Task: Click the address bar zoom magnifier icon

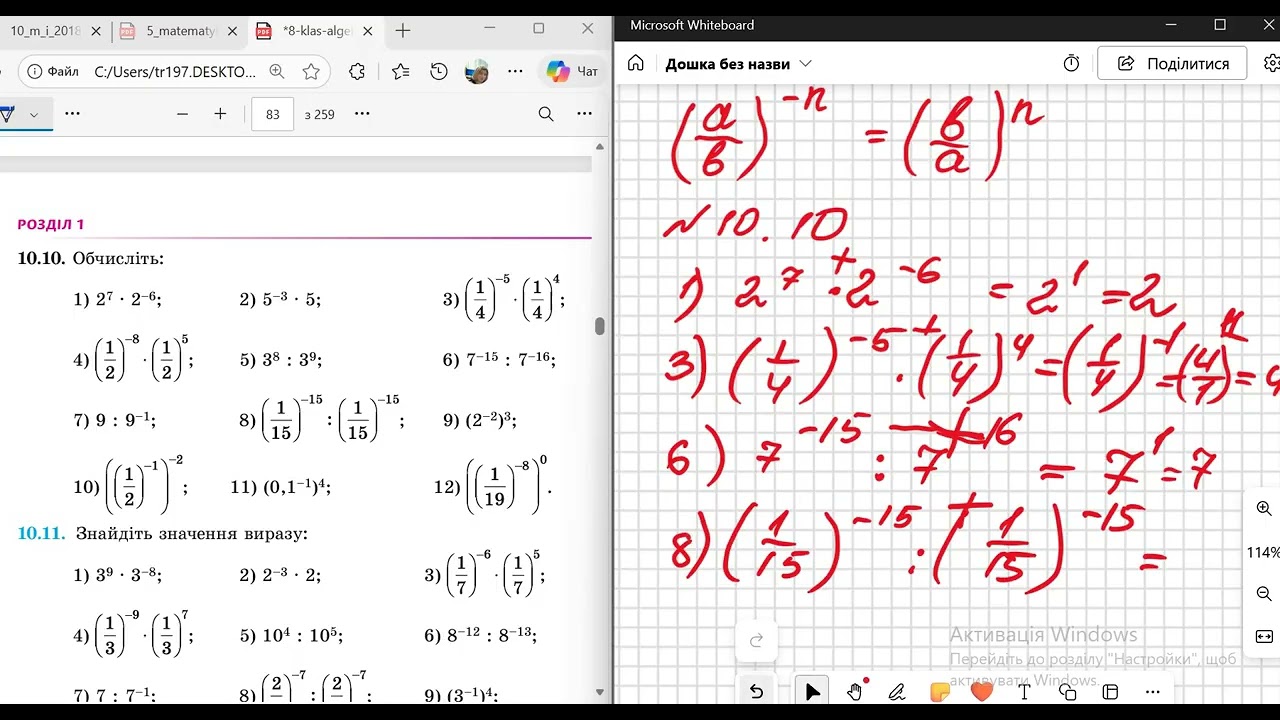Action: [277, 72]
